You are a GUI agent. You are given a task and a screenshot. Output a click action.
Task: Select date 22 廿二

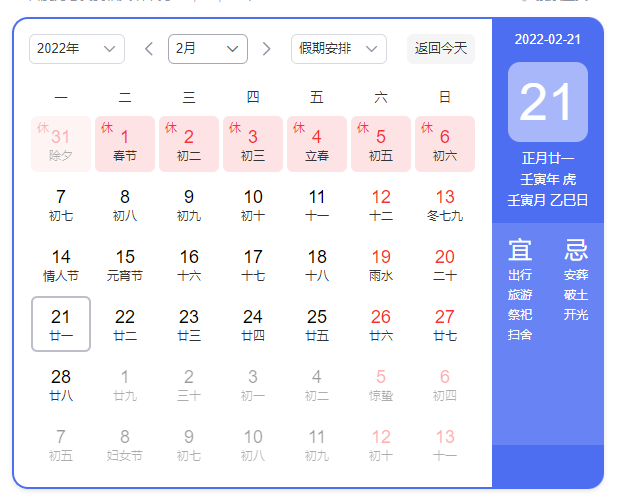[x=125, y=324]
